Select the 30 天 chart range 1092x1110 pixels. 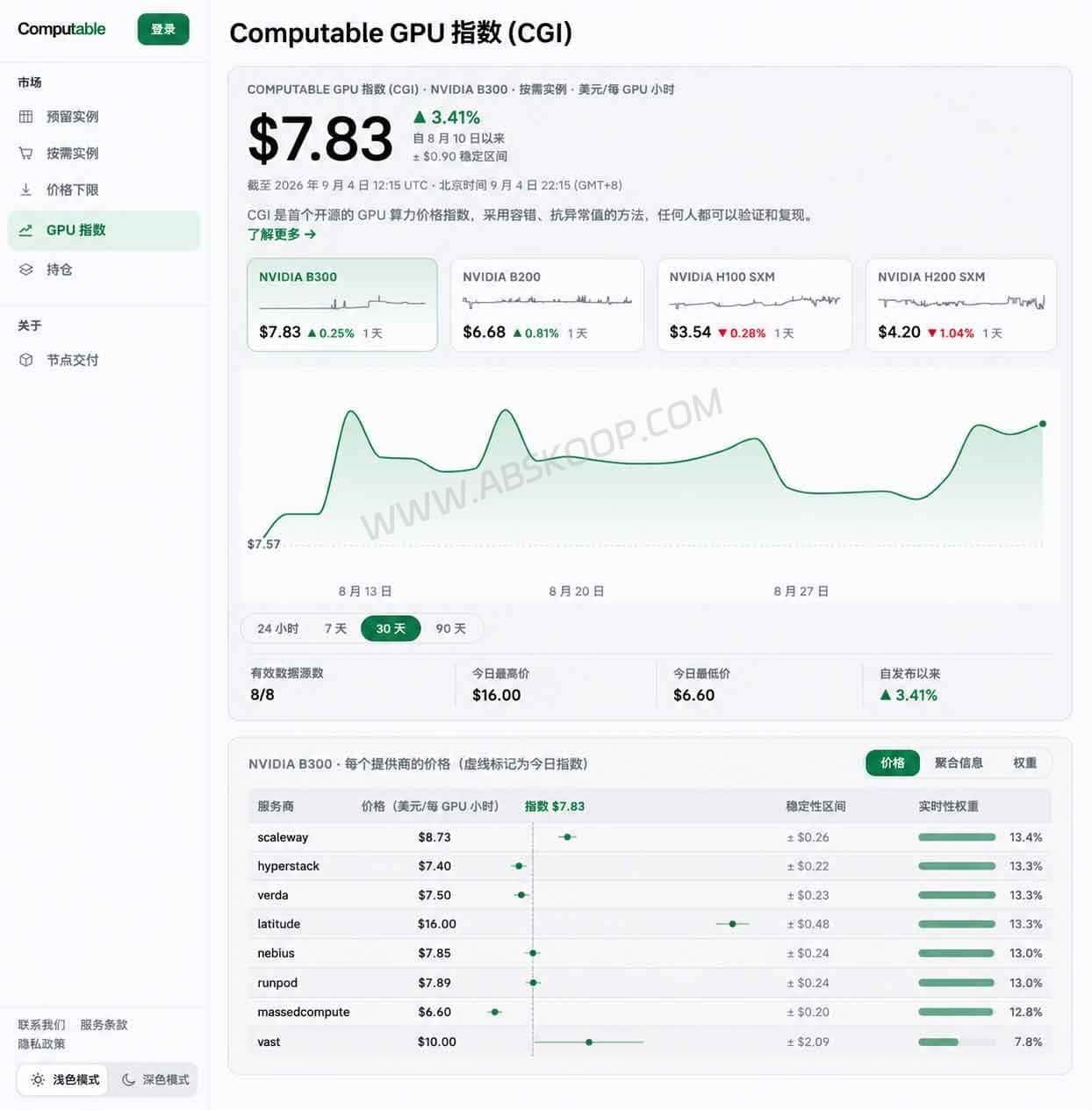(391, 628)
